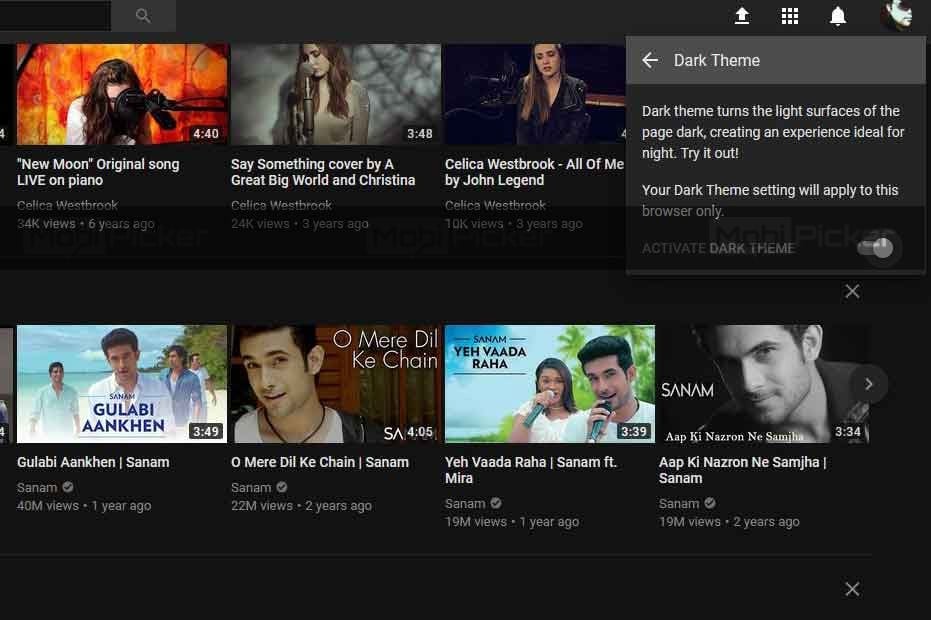Open the upload video icon
The image size is (931, 620).
742,16
